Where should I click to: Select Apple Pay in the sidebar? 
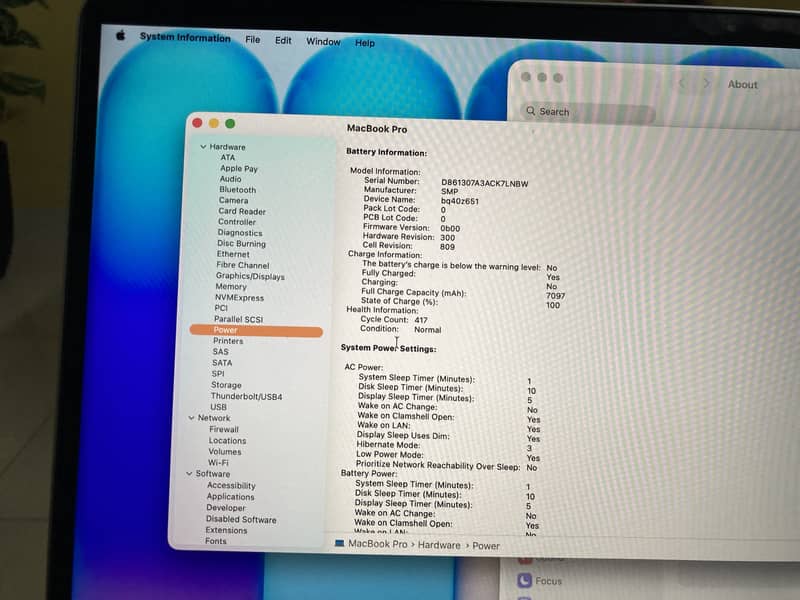point(239,168)
